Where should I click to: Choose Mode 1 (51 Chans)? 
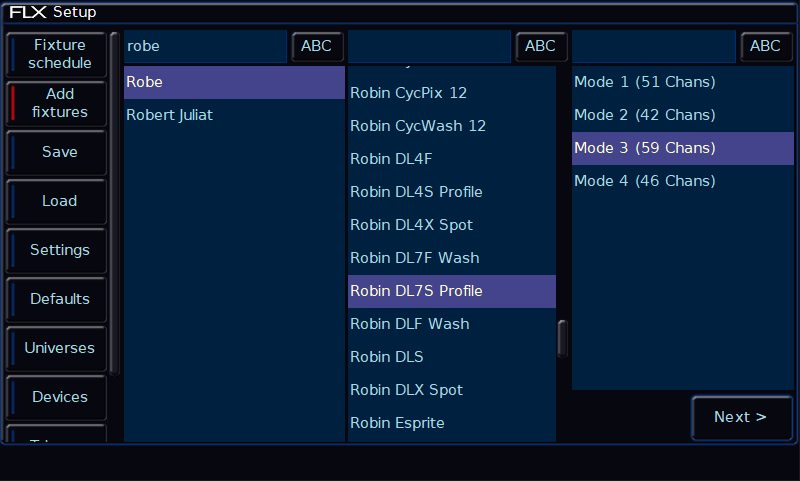[x=683, y=82]
